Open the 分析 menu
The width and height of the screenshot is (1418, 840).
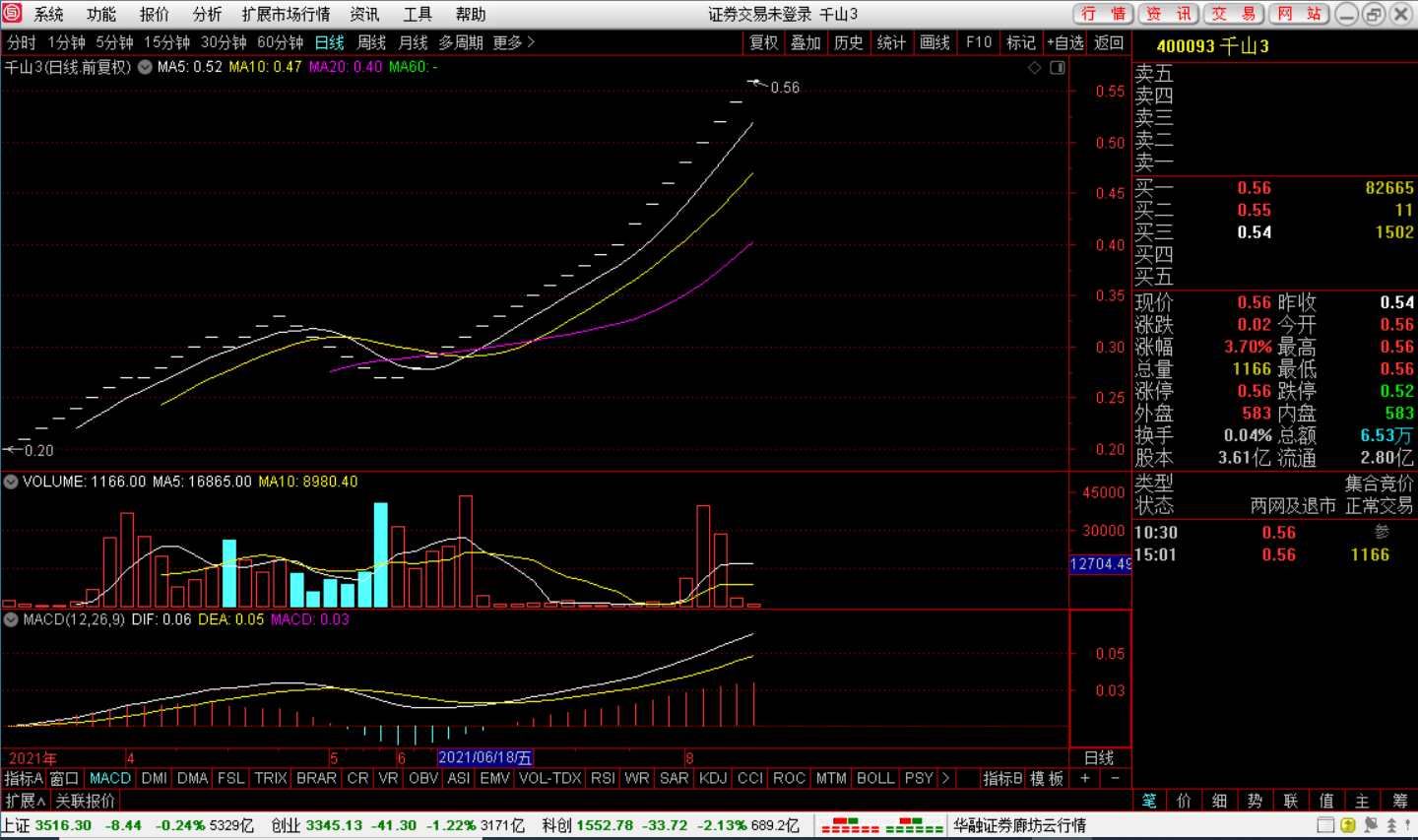(208, 14)
